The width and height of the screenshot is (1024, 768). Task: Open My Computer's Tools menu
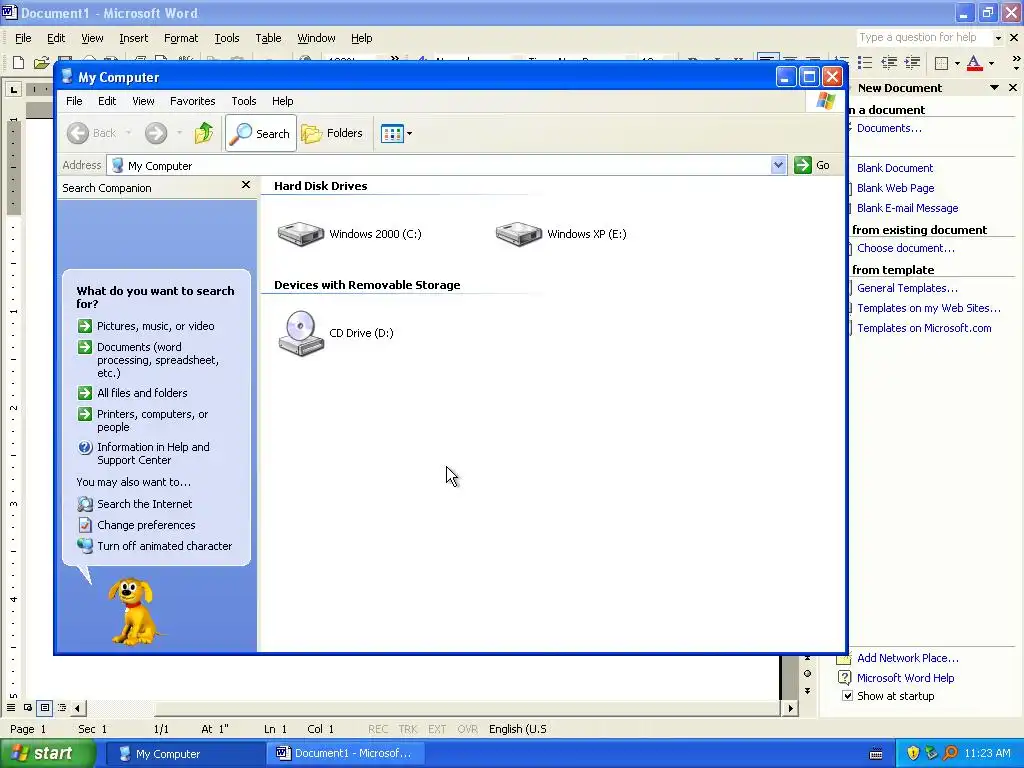click(244, 101)
